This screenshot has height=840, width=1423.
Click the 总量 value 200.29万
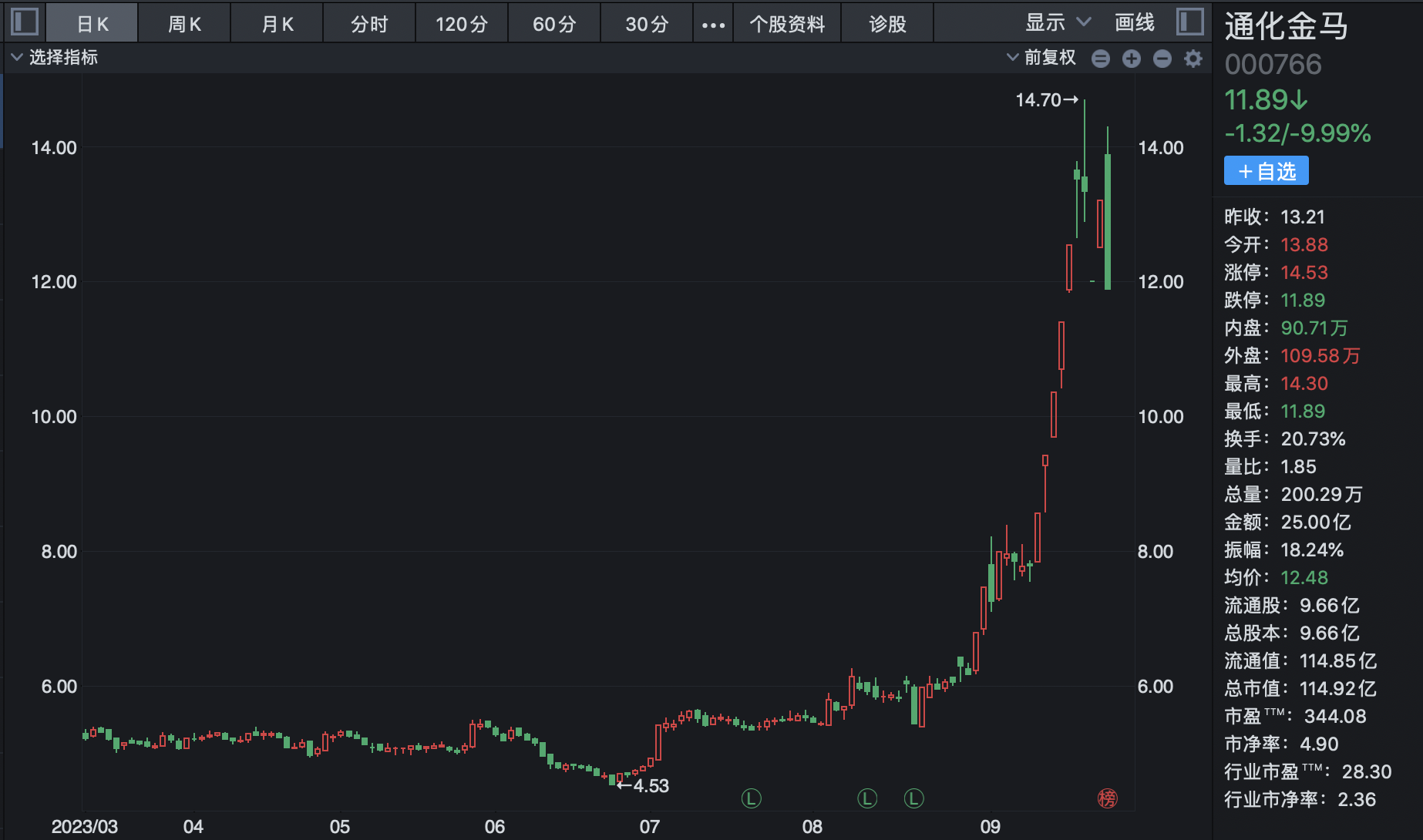1322,495
